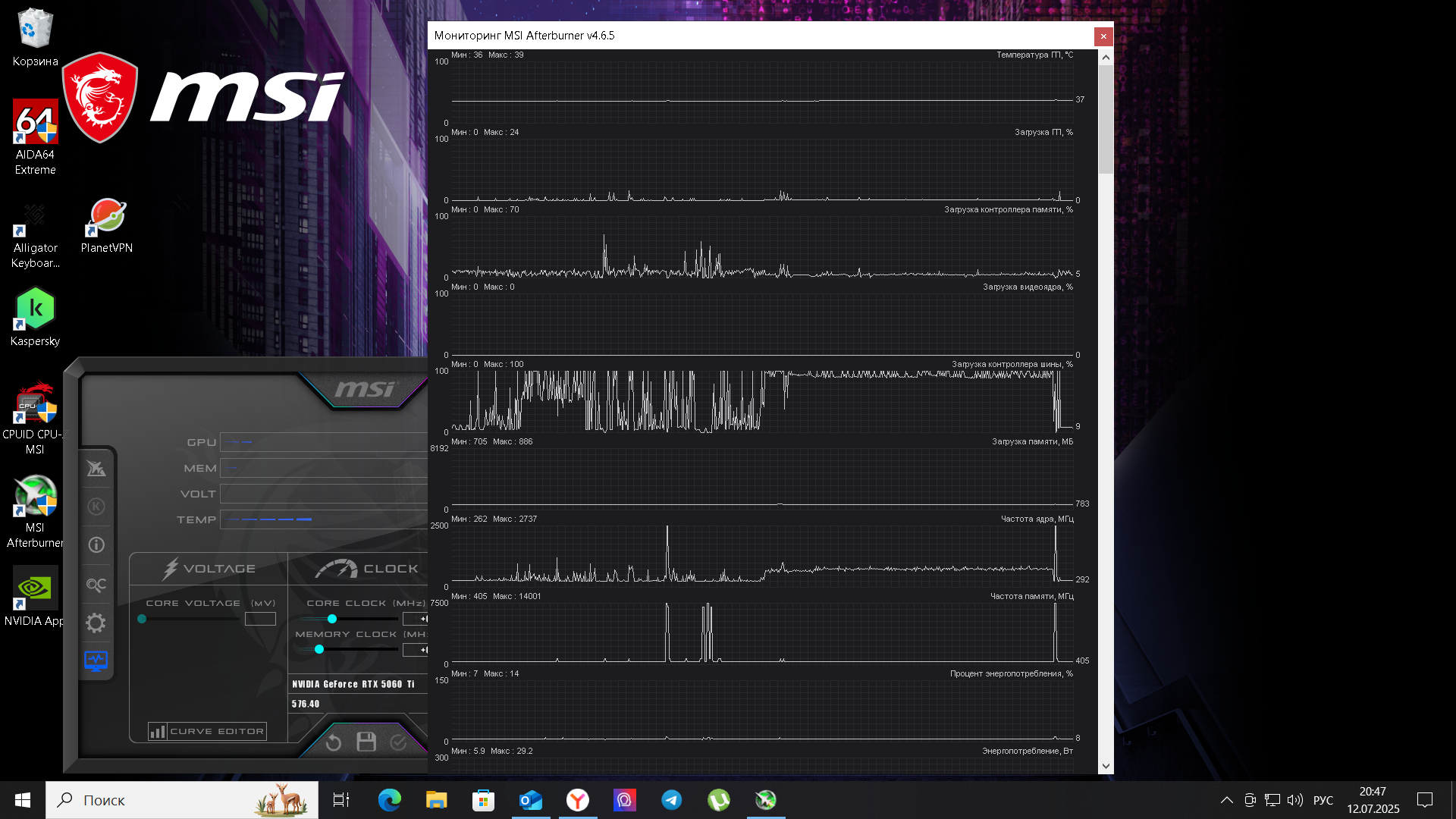Open Alligator Keyboard desktop shortcut
The width and height of the screenshot is (1456, 819).
(x=35, y=236)
